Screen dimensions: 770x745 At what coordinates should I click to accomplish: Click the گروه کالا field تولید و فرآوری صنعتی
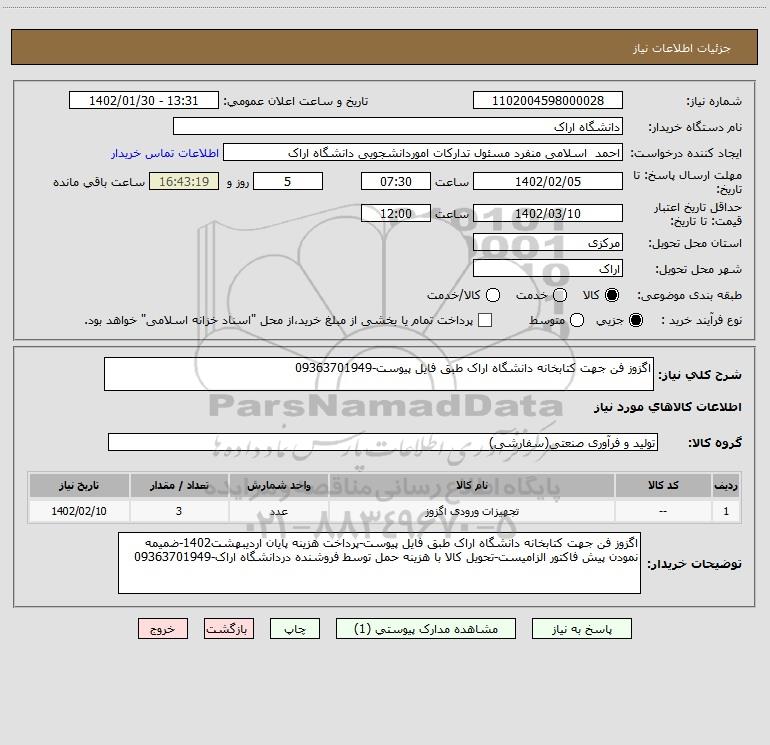point(383,442)
